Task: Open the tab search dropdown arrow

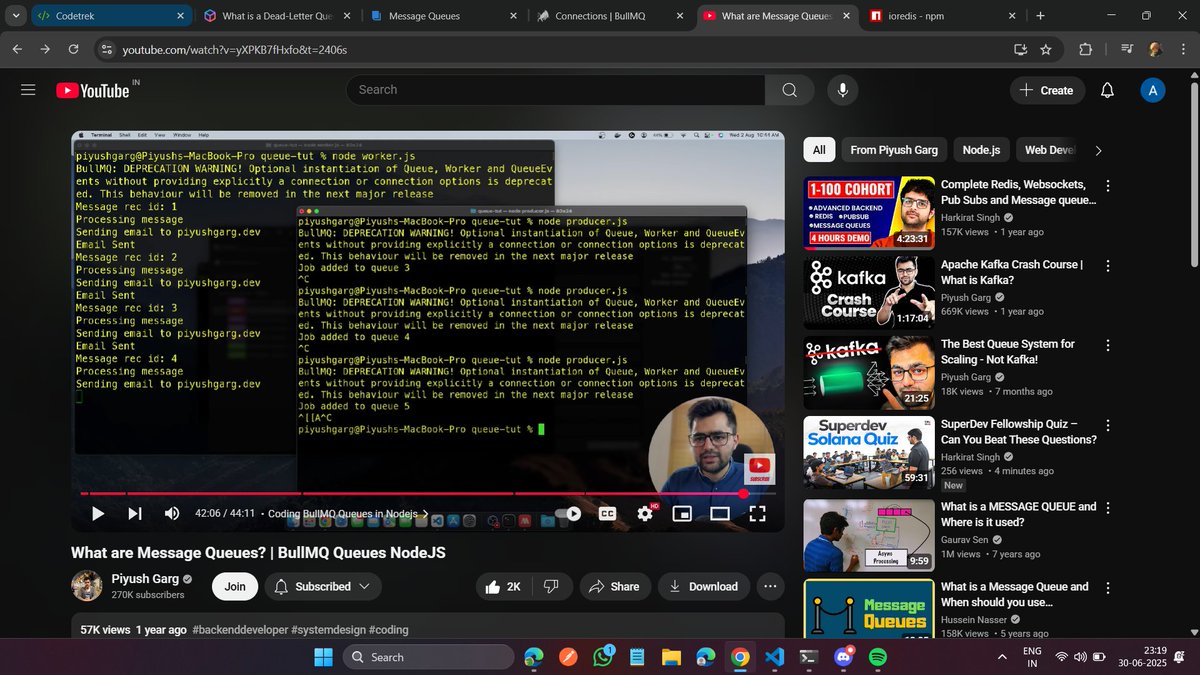Action: tap(14, 16)
